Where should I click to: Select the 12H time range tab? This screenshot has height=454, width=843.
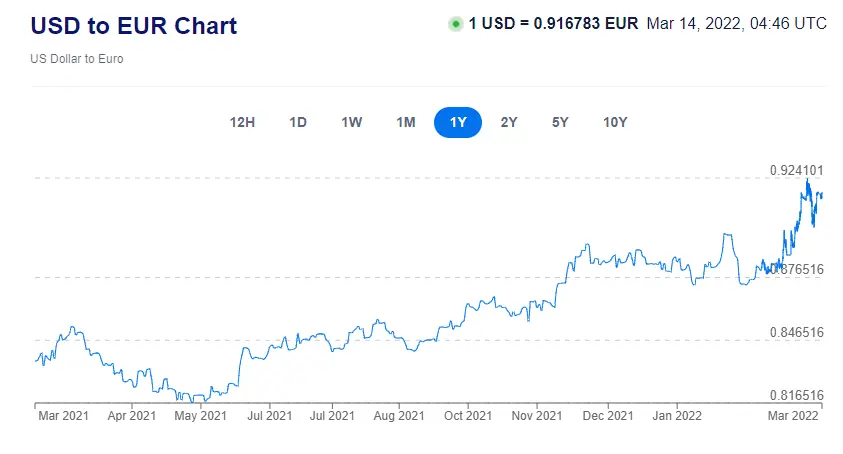(242, 123)
